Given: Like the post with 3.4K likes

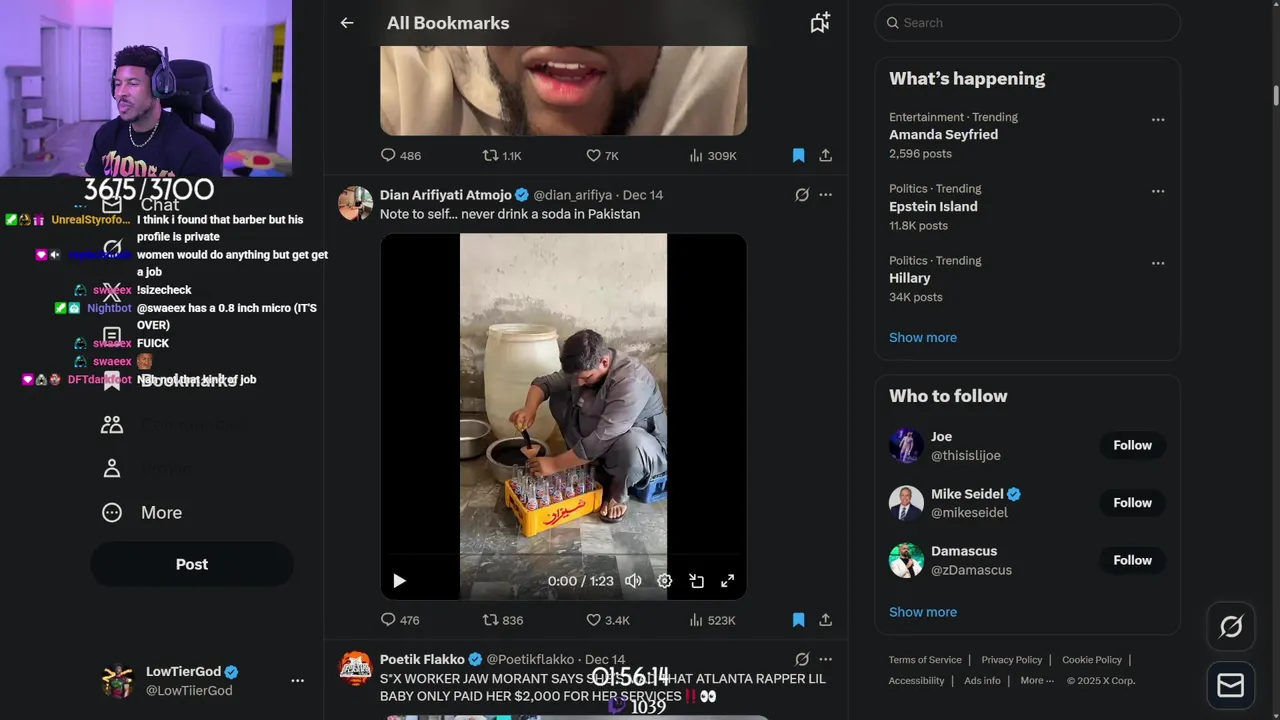Looking at the screenshot, I should (x=593, y=620).
